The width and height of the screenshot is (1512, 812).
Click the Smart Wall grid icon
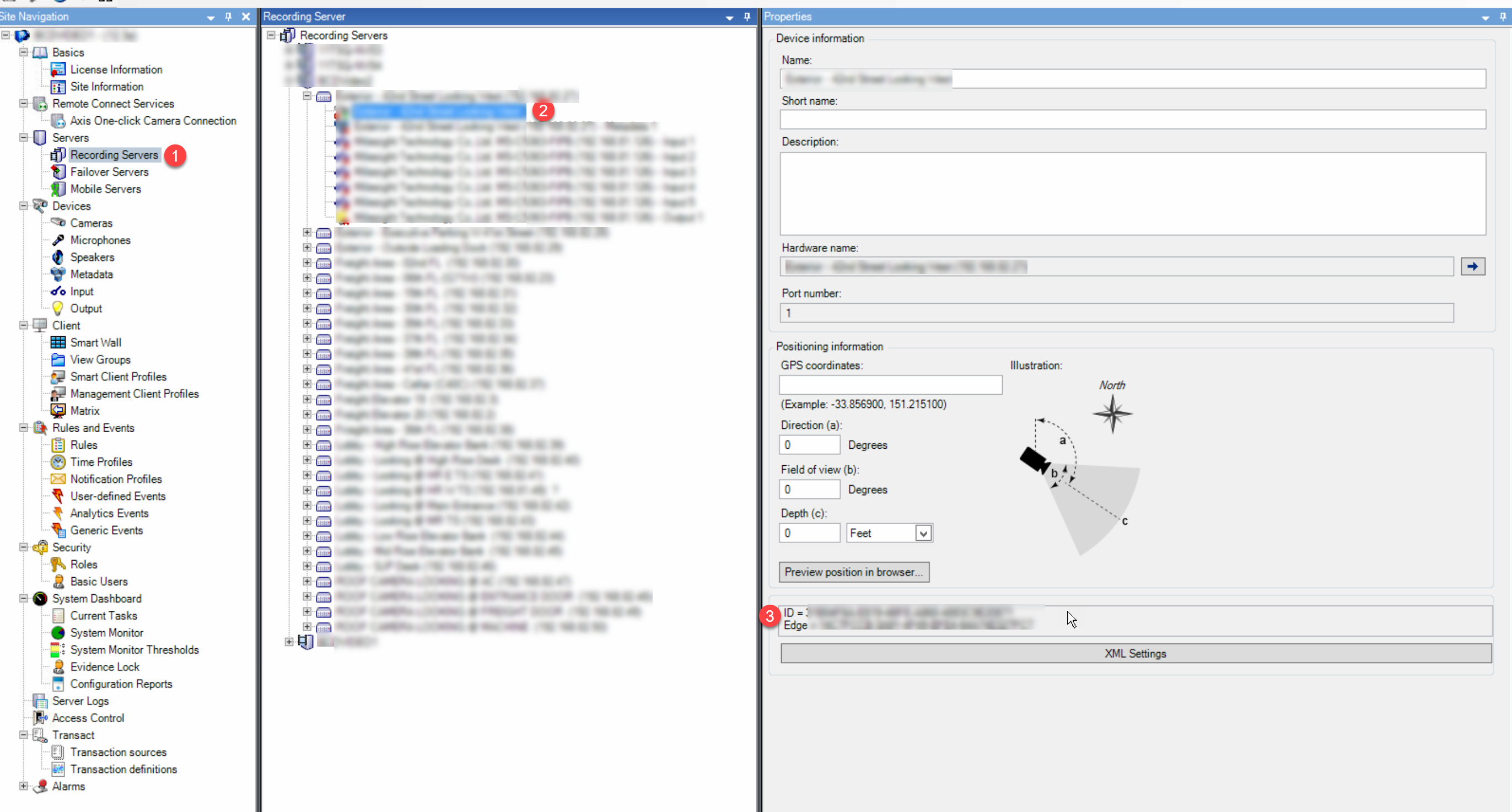(57, 342)
